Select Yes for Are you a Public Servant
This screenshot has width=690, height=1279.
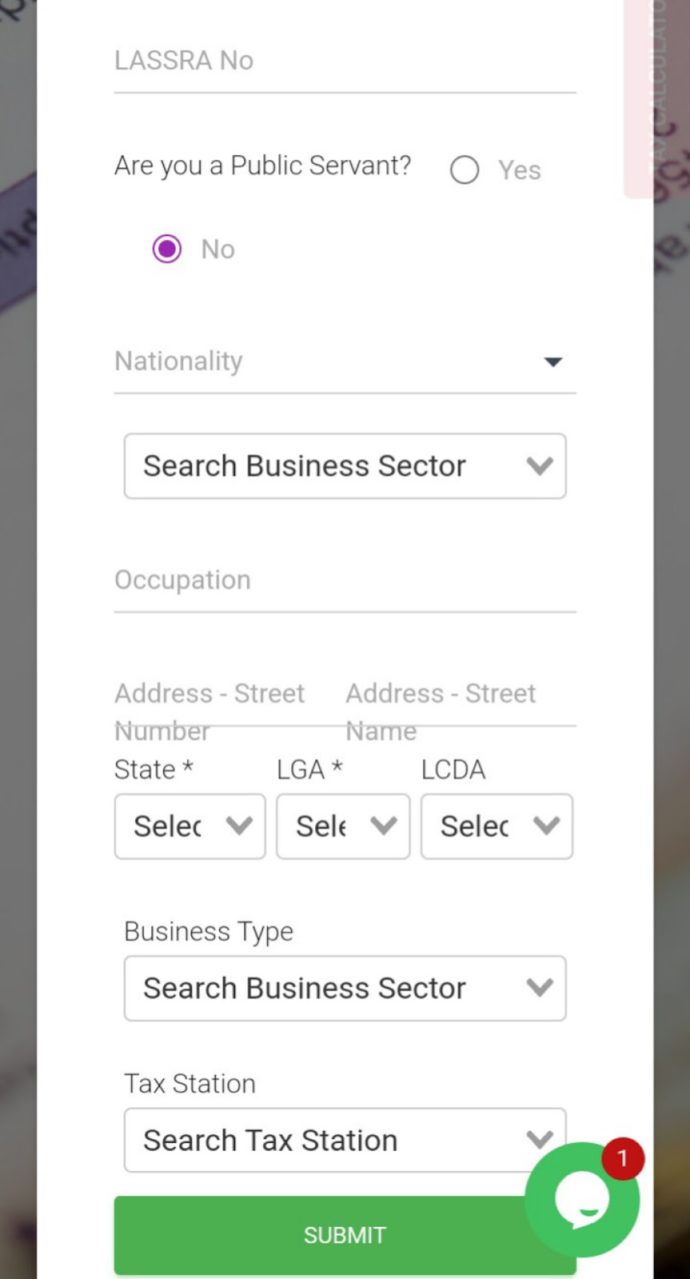[x=464, y=170]
